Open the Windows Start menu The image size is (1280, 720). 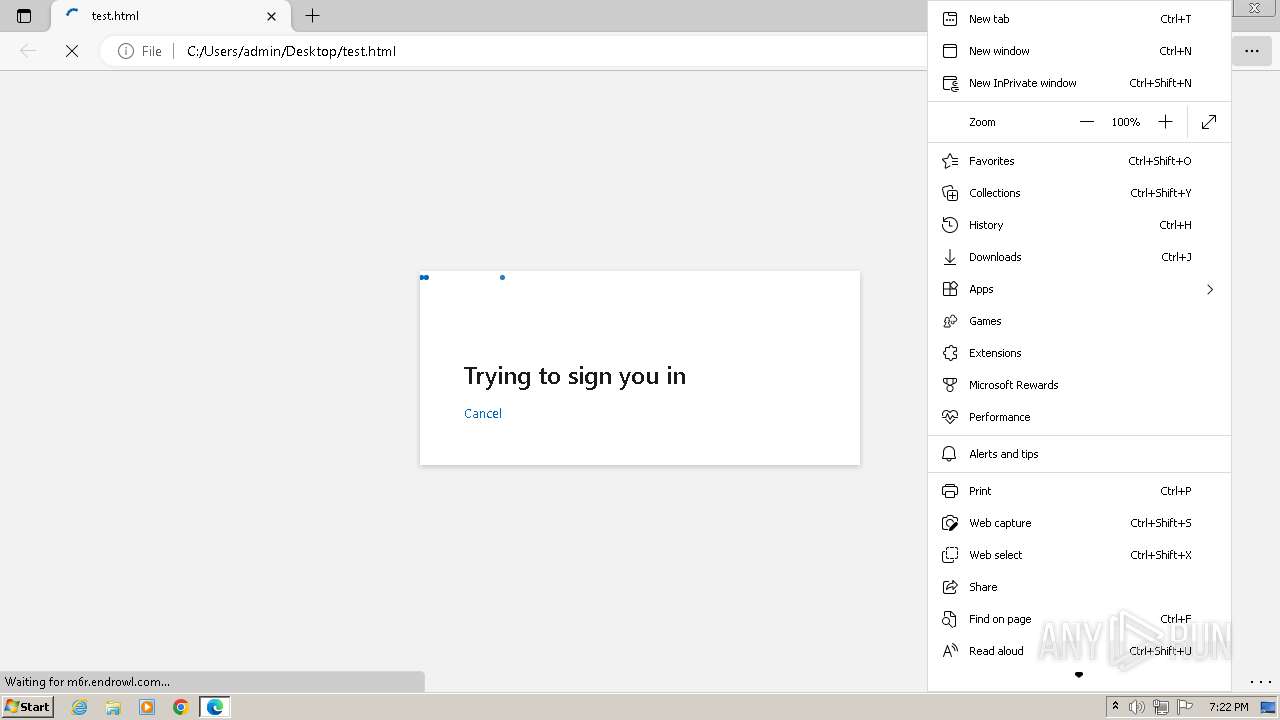pos(28,707)
